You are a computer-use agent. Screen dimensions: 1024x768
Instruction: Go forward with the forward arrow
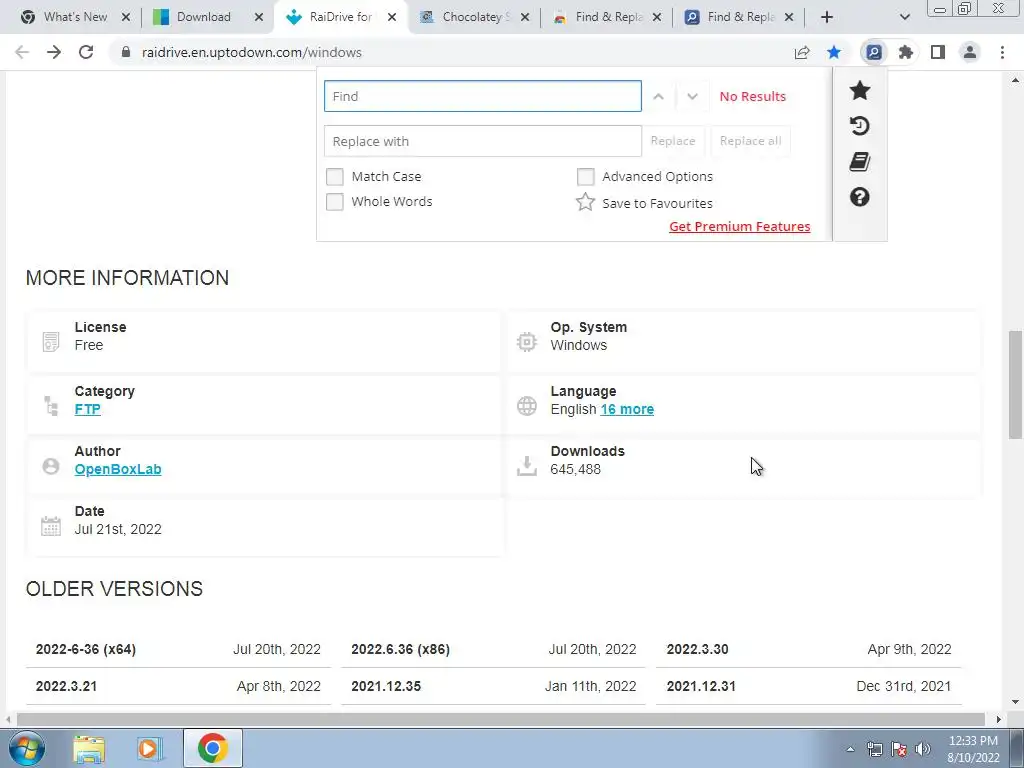coord(54,52)
